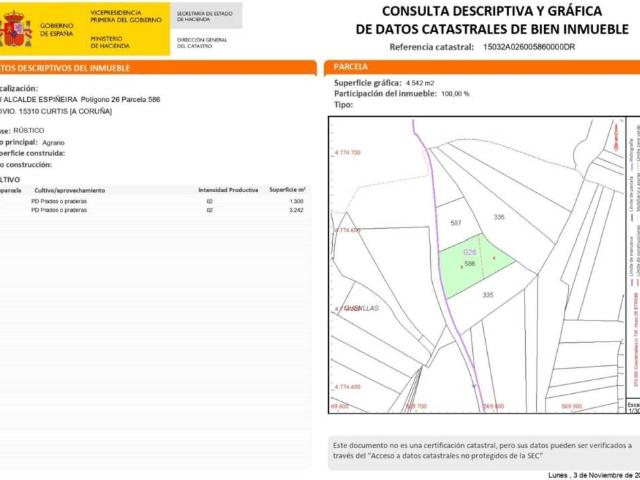Click the 587 parcel label on map
The height and width of the screenshot is (480, 640).
pyautogui.click(x=456, y=223)
